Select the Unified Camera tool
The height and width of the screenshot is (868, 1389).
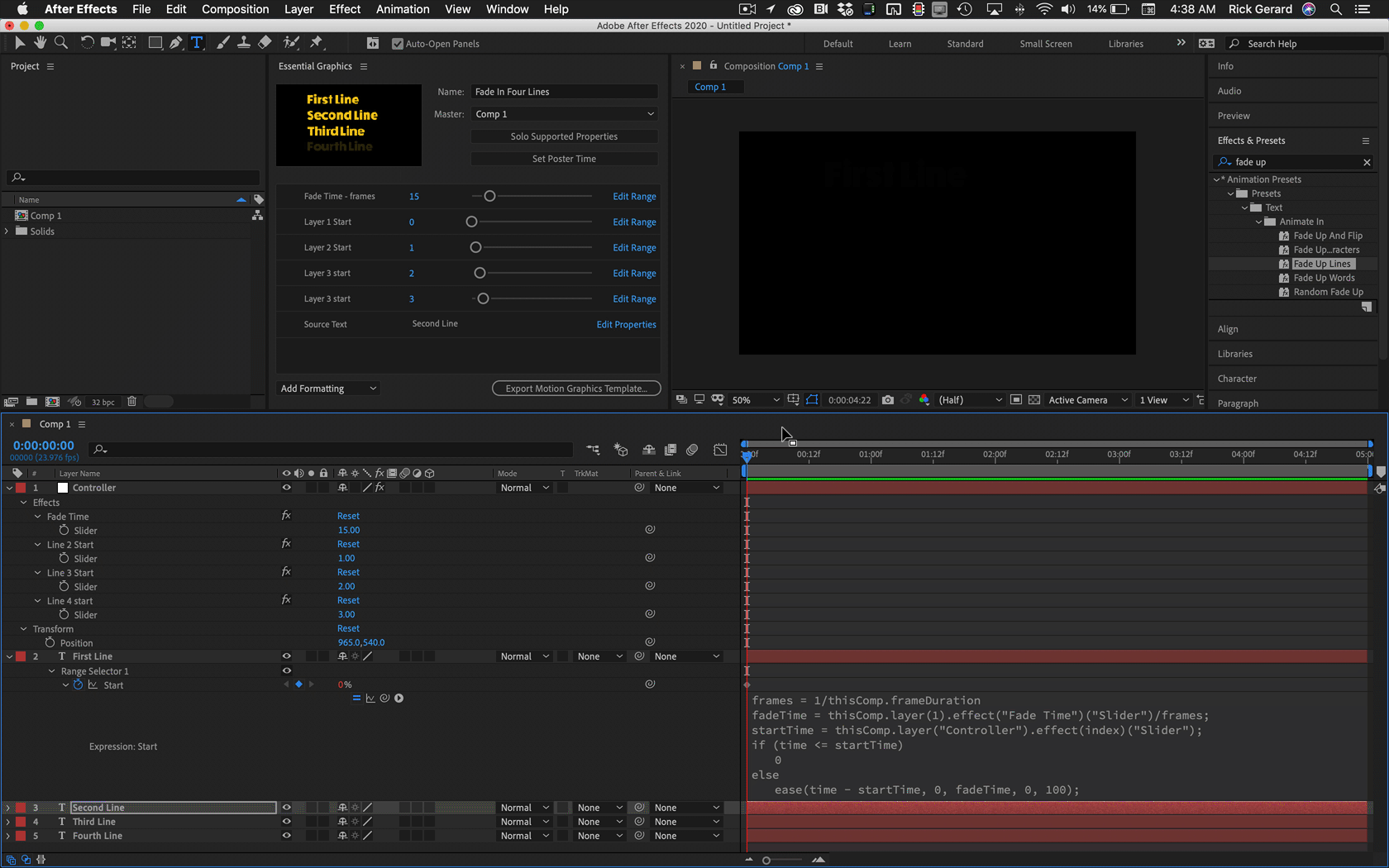click(x=108, y=43)
